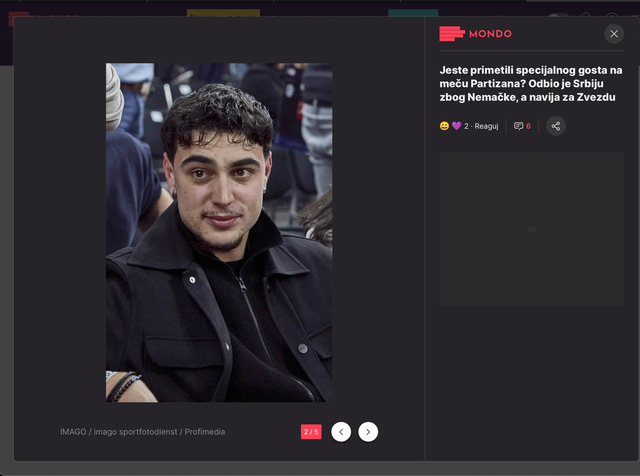
Task: Click the 2 / 5 photo counter badge
Action: pyautogui.click(x=311, y=432)
